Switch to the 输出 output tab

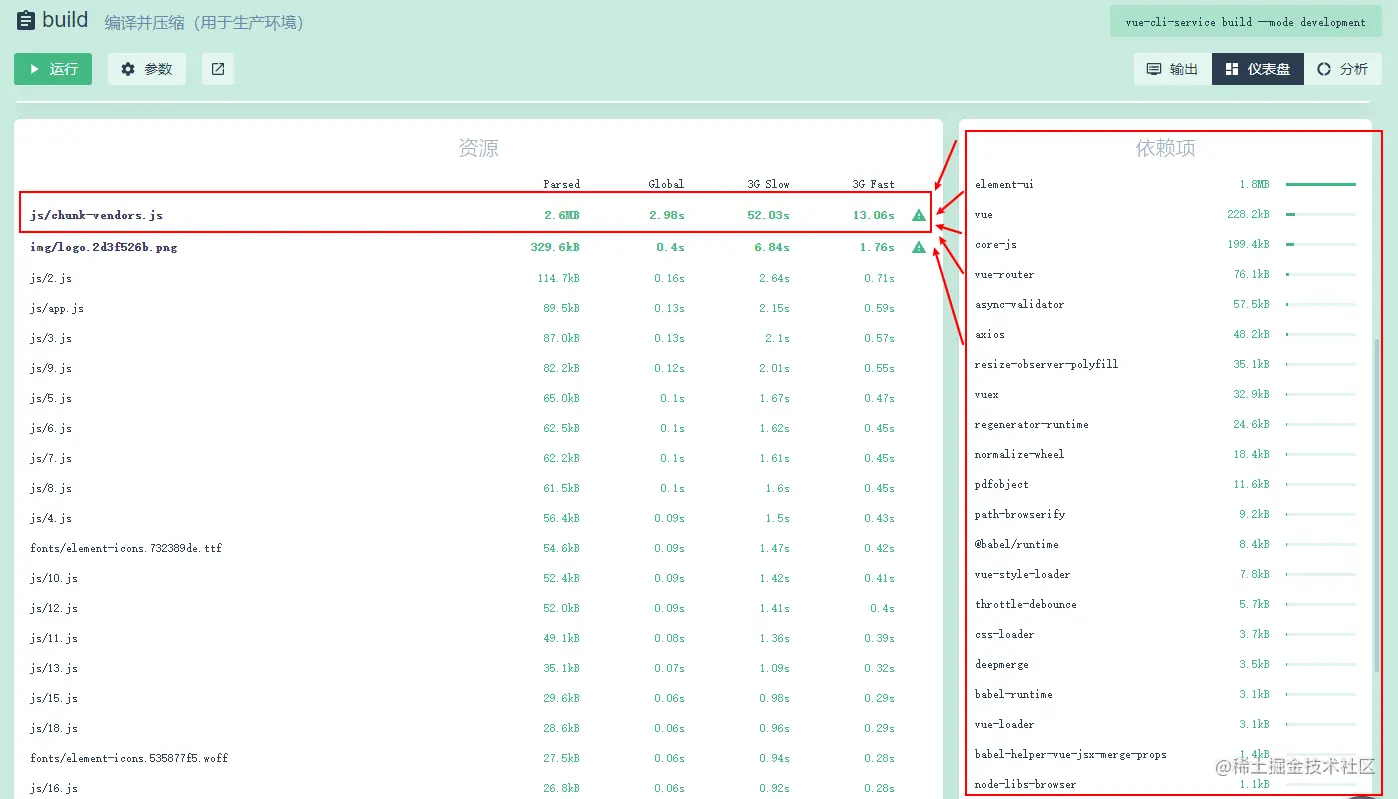[1172, 69]
